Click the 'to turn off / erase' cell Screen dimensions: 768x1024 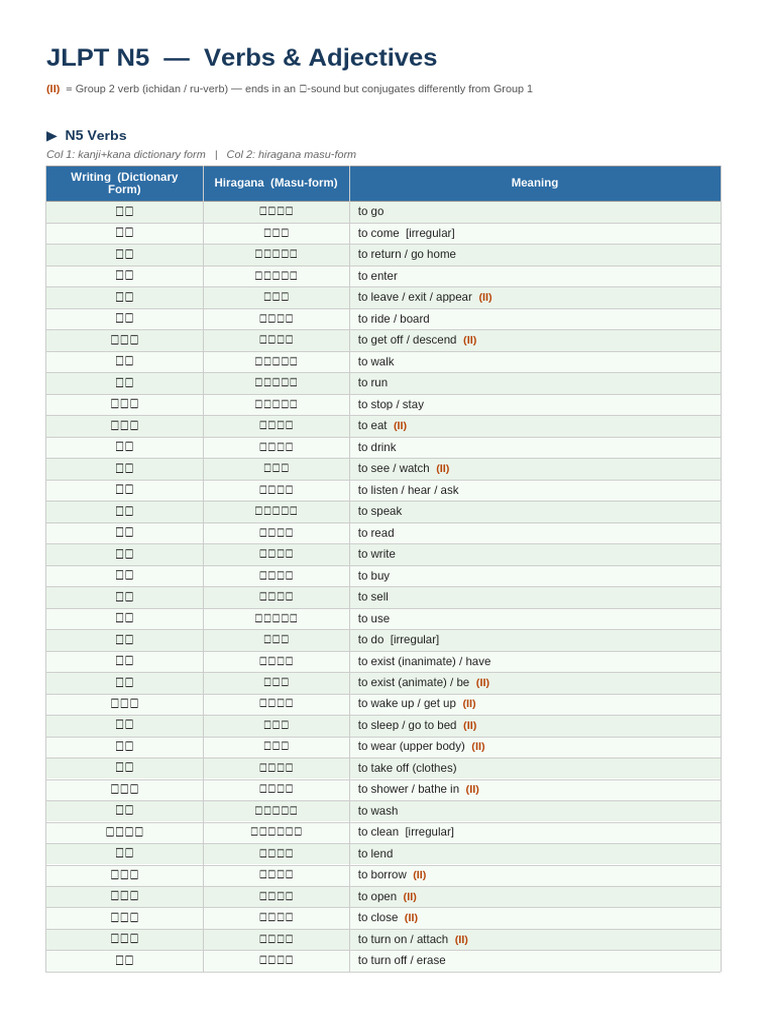click(x=535, y=961)
